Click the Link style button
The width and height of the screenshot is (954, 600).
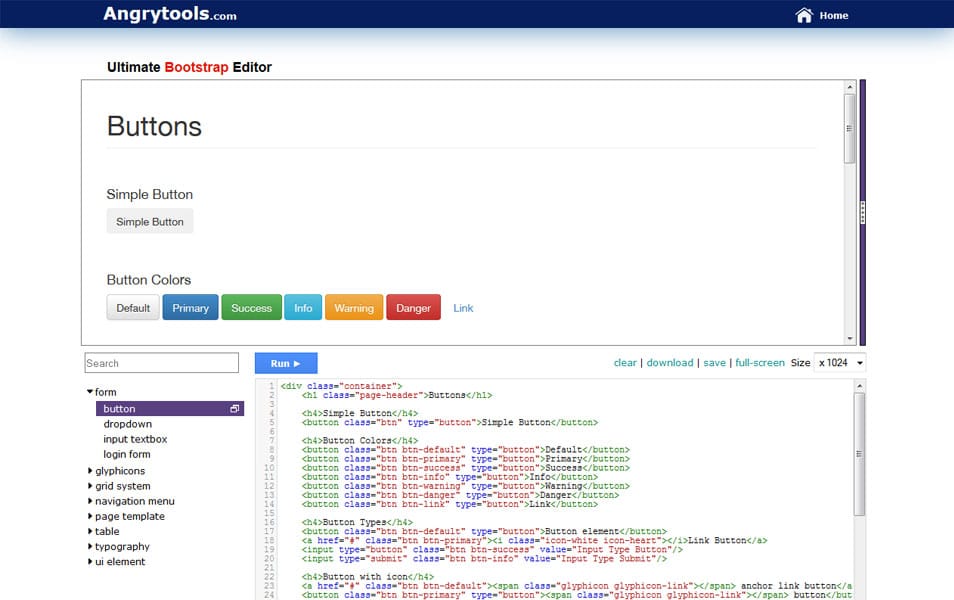click(x=463, y=308)
